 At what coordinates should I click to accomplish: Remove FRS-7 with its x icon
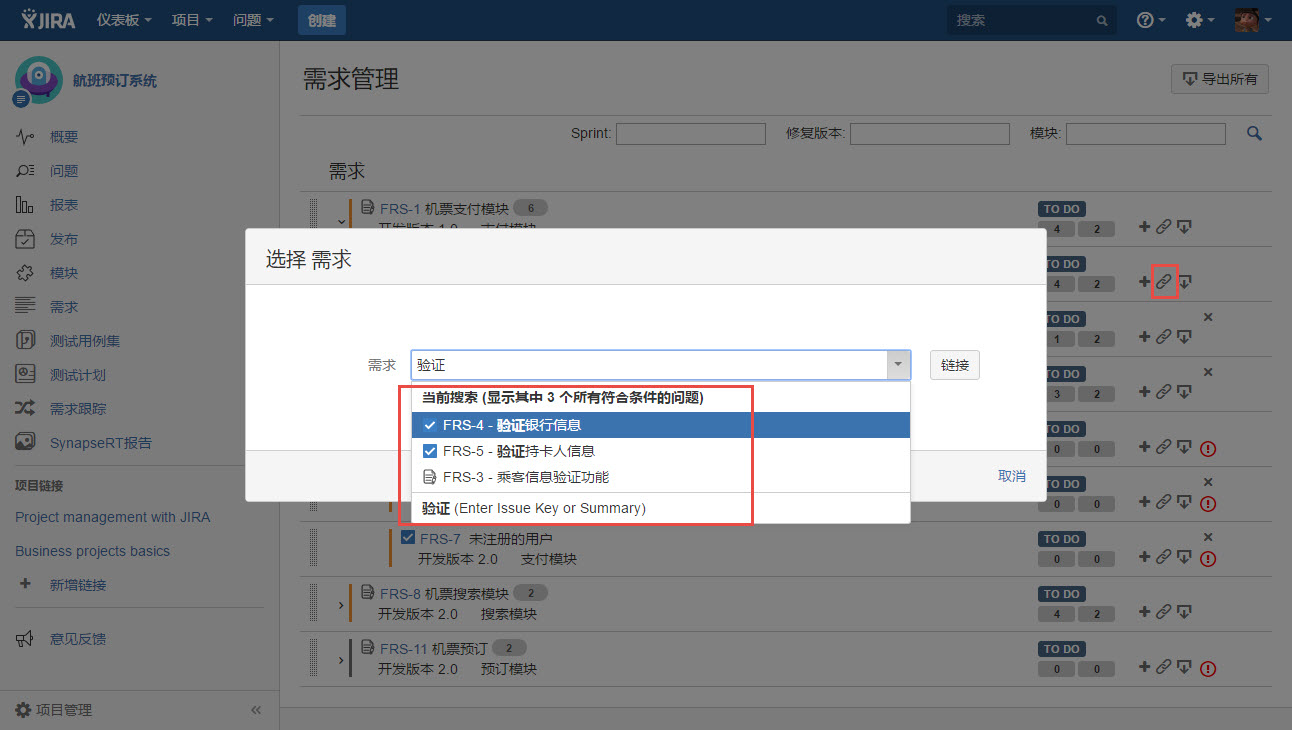pos(1208,537)
